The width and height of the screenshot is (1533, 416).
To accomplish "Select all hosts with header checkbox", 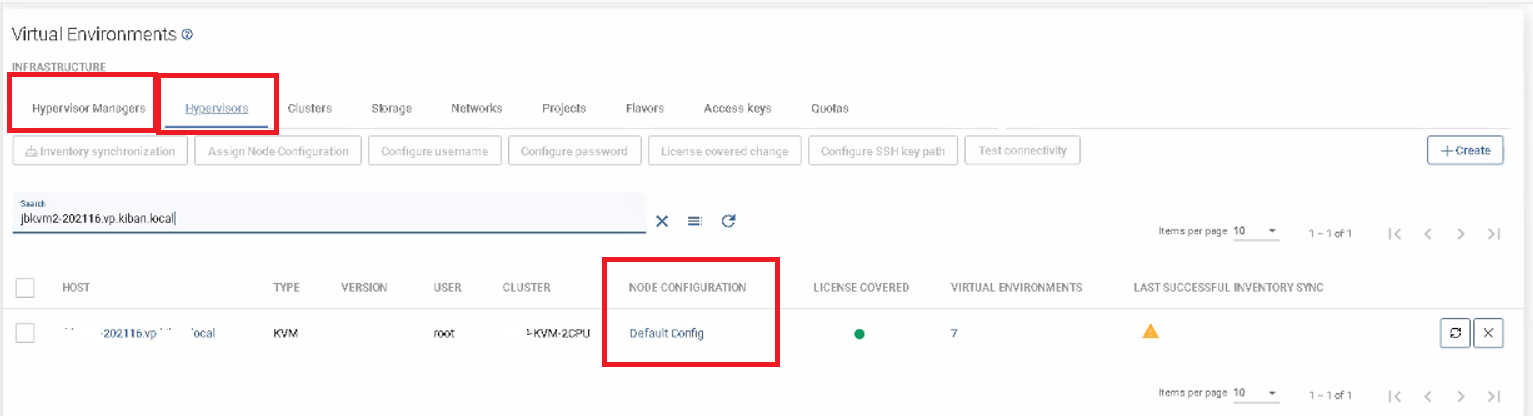I will point(26,288).
